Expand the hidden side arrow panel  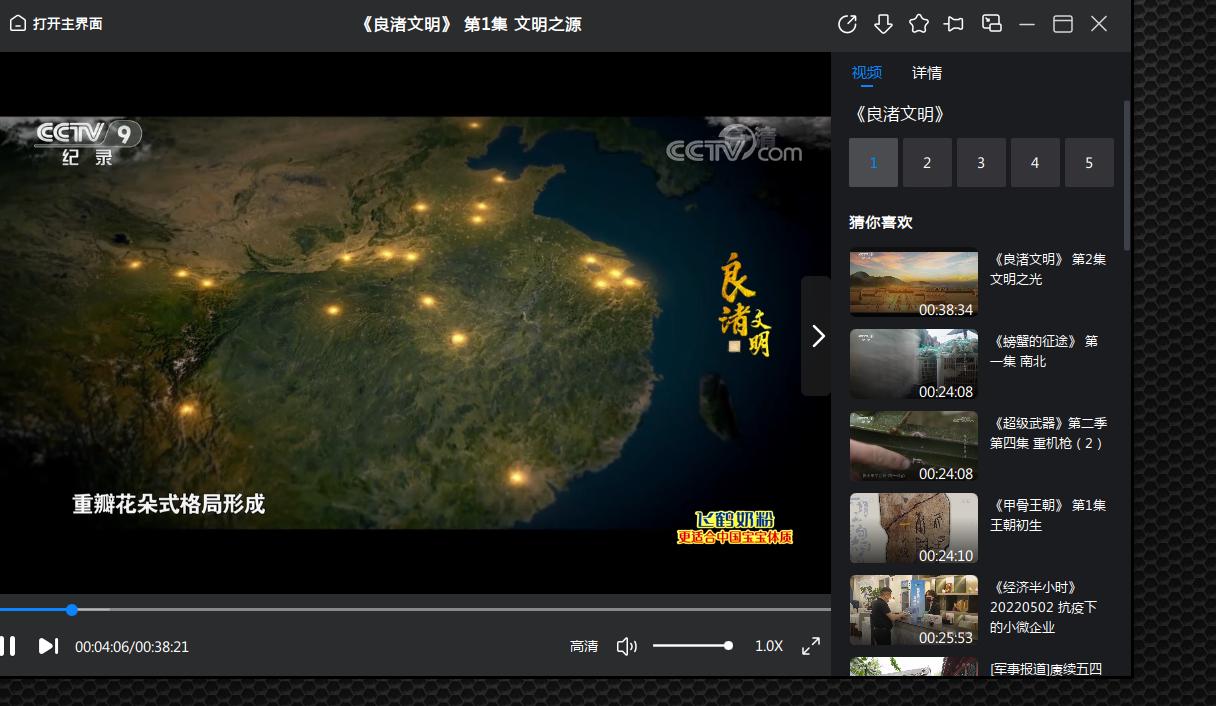[x=817, y=336]
